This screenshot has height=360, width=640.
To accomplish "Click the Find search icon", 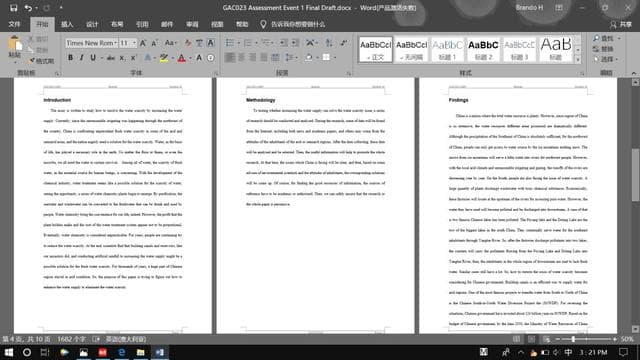I will (596, 38).
